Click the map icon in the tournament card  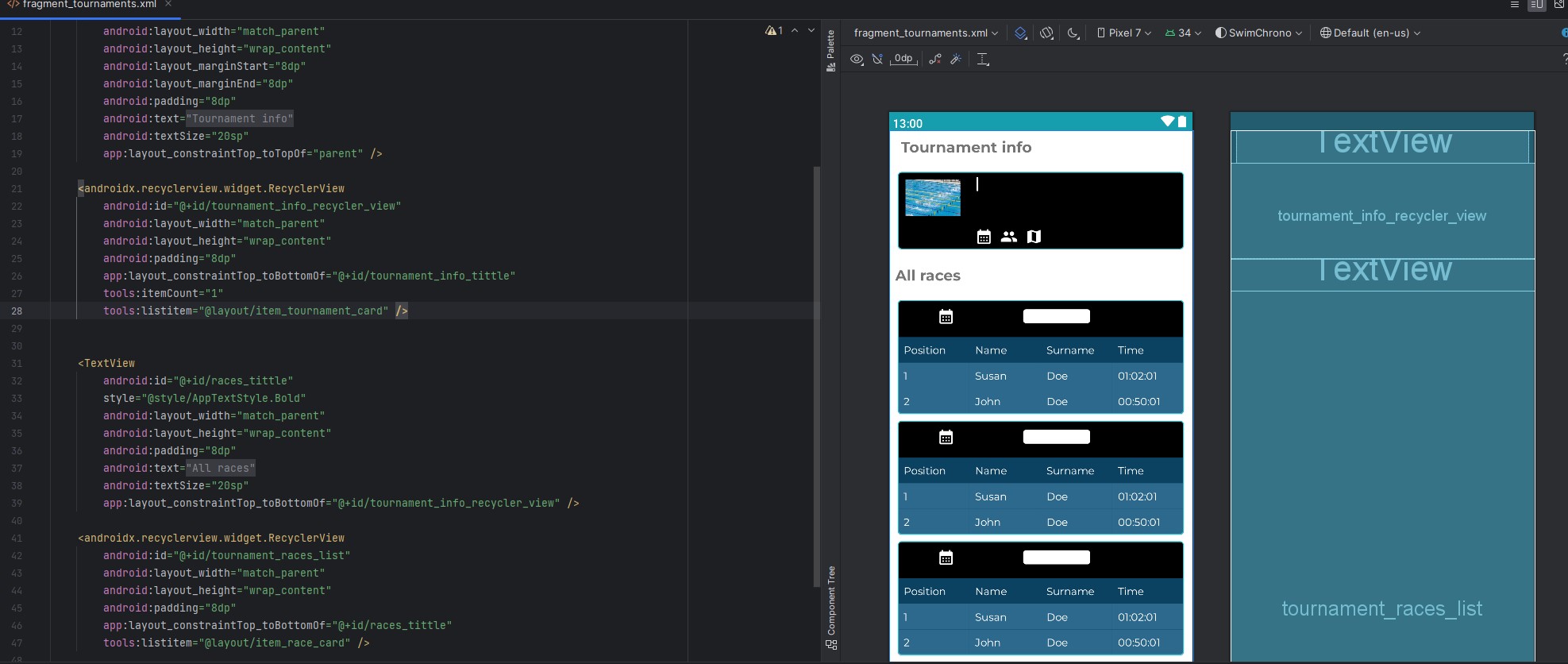(1034, 237)
